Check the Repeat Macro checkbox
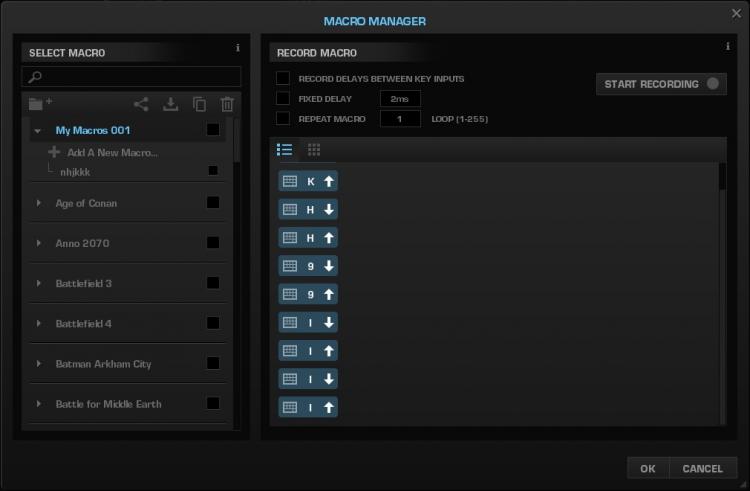 point(283,118)
